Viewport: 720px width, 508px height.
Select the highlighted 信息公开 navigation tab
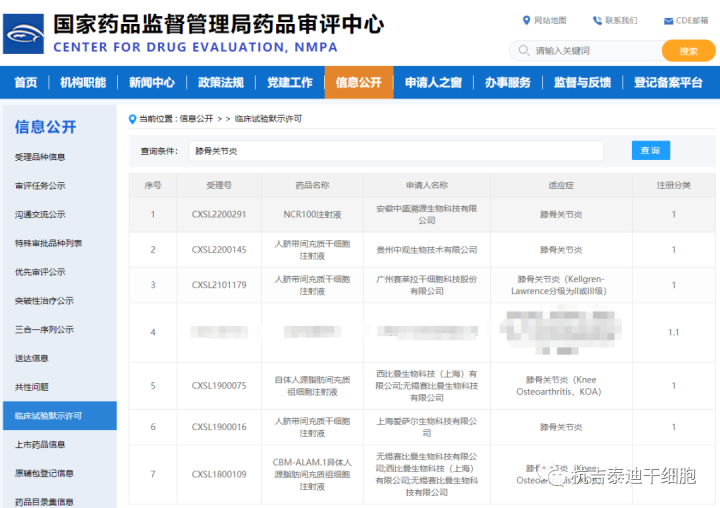(359, 82)
